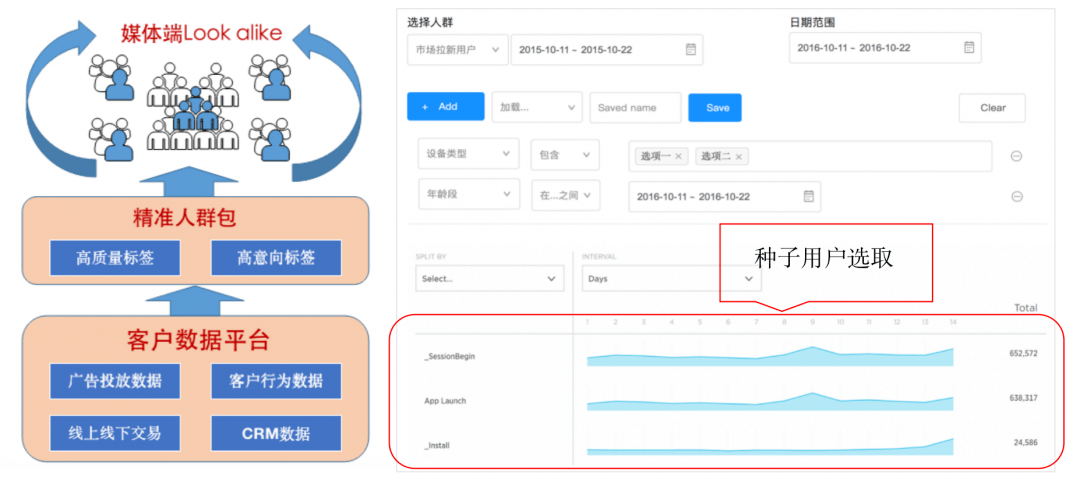Screen dimensions: 1080x477
Task: Click the _Install row label
Action: point(437,445)
